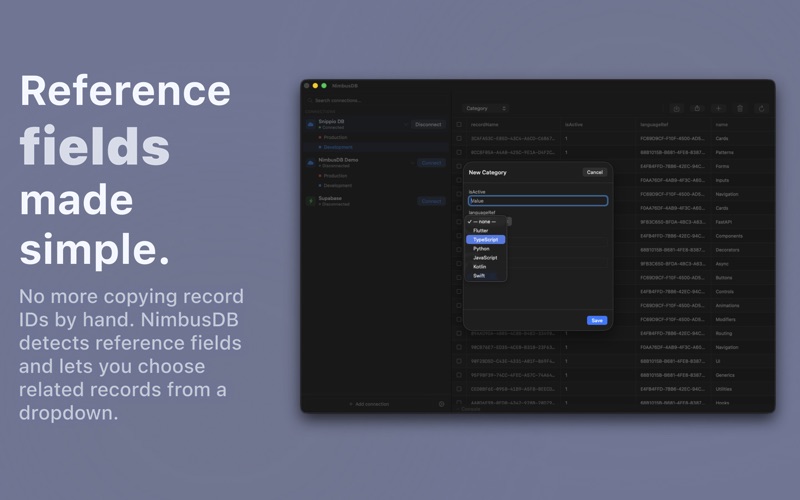Screen dimensions: 800x500
Task: Click the blue Save button
Action: click(x=597, y=320)
